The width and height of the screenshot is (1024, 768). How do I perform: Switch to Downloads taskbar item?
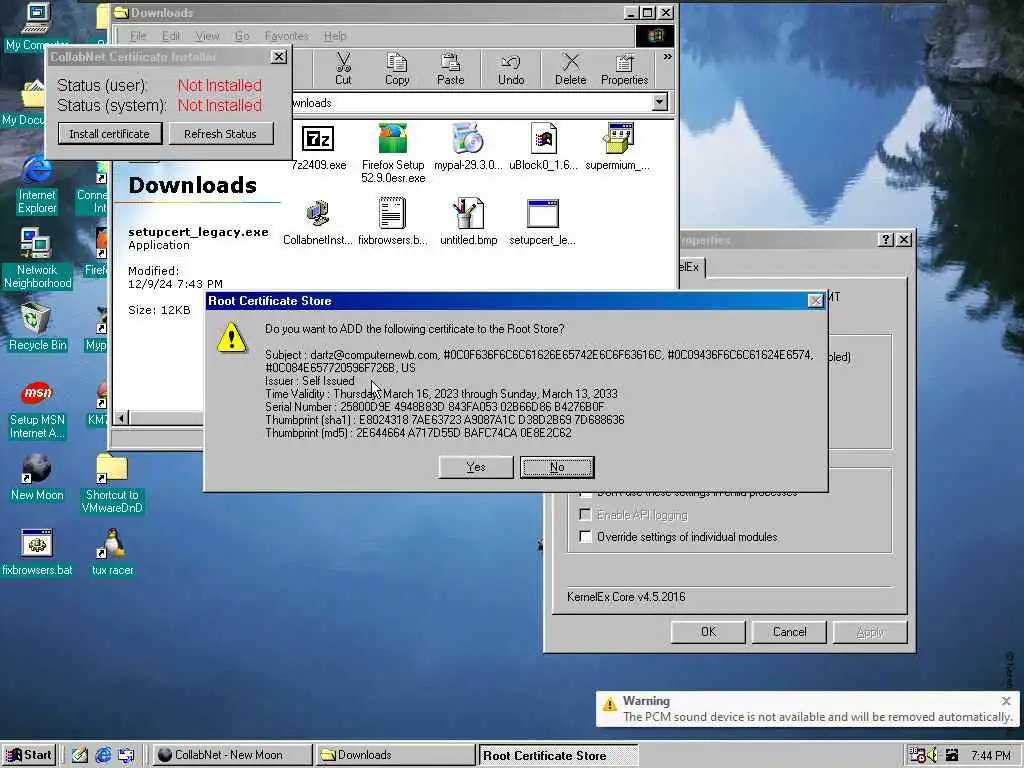(x=396, y=755)
